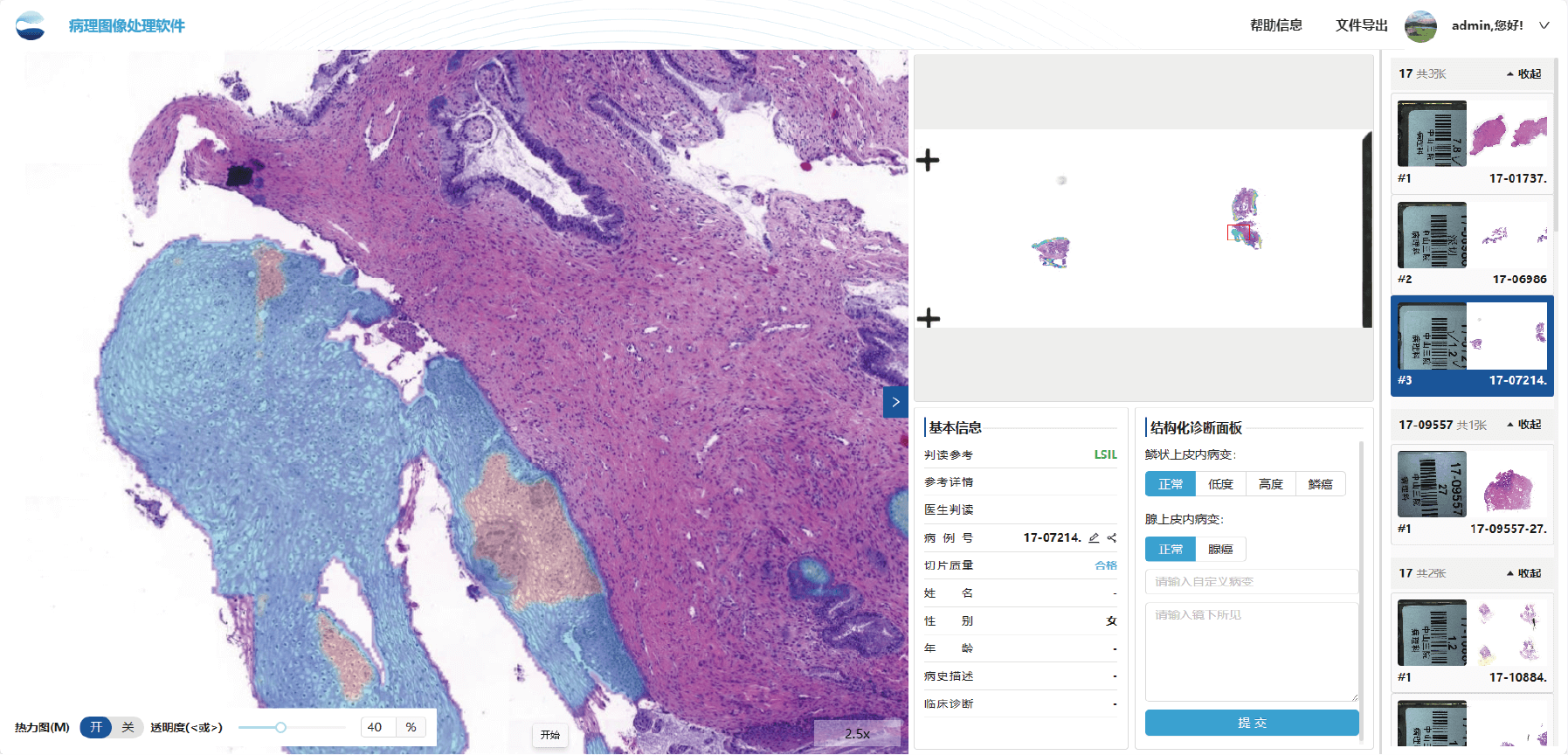Image resolution: width=1568 pixels, height=755 pixels.
Task: Click the case number text 17-07214
Action: 1053,537
